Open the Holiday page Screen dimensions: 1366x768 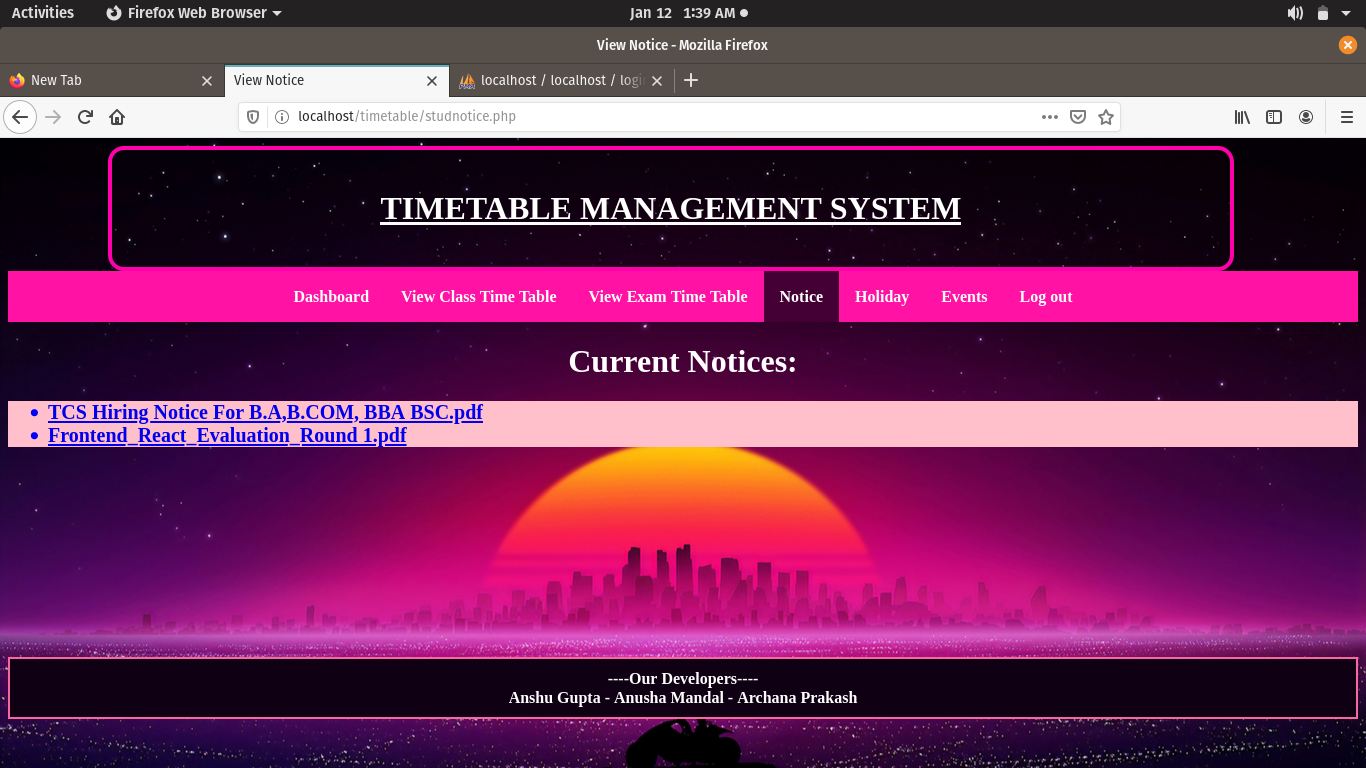[882, 297]
